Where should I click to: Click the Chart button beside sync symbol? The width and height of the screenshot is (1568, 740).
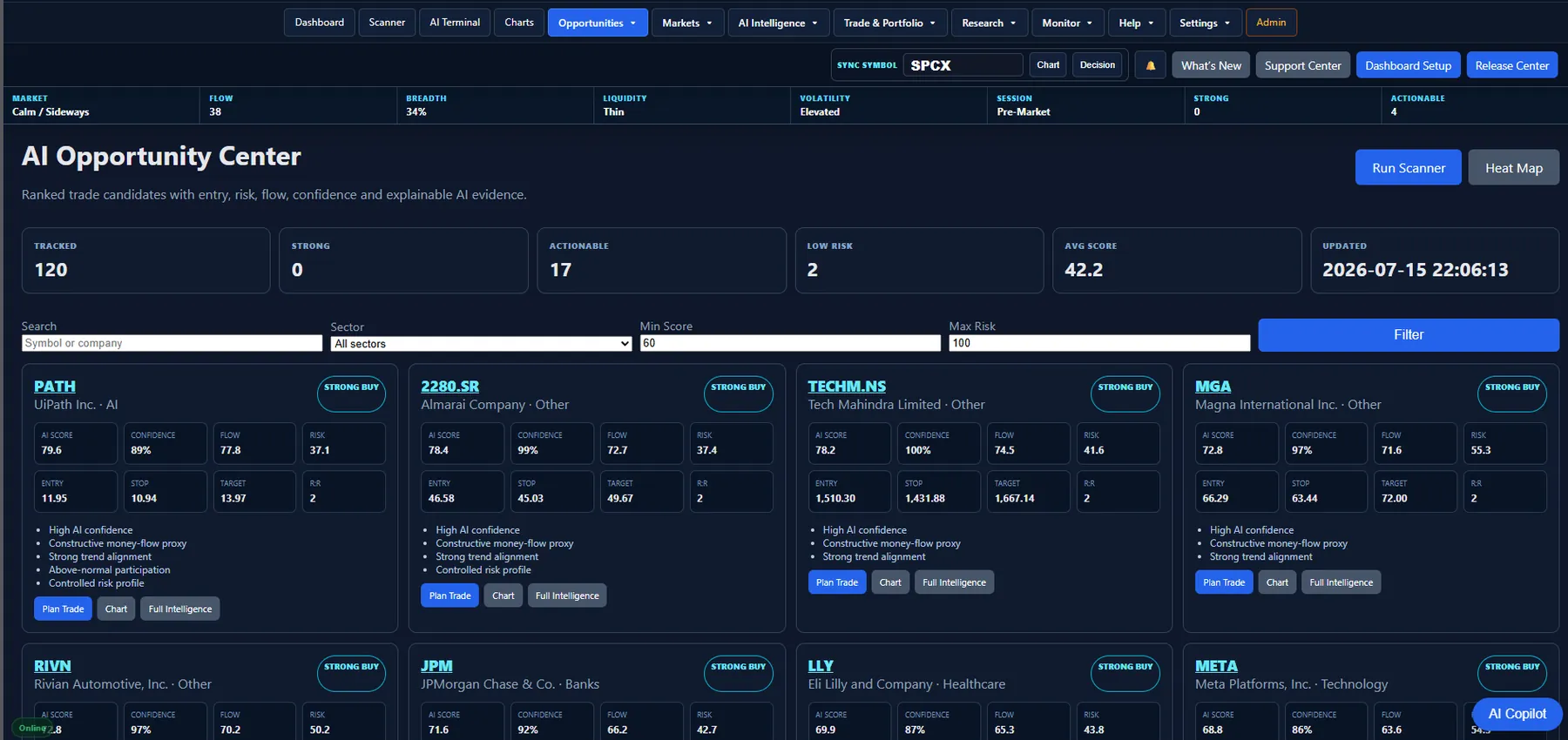pos(1048,65)
